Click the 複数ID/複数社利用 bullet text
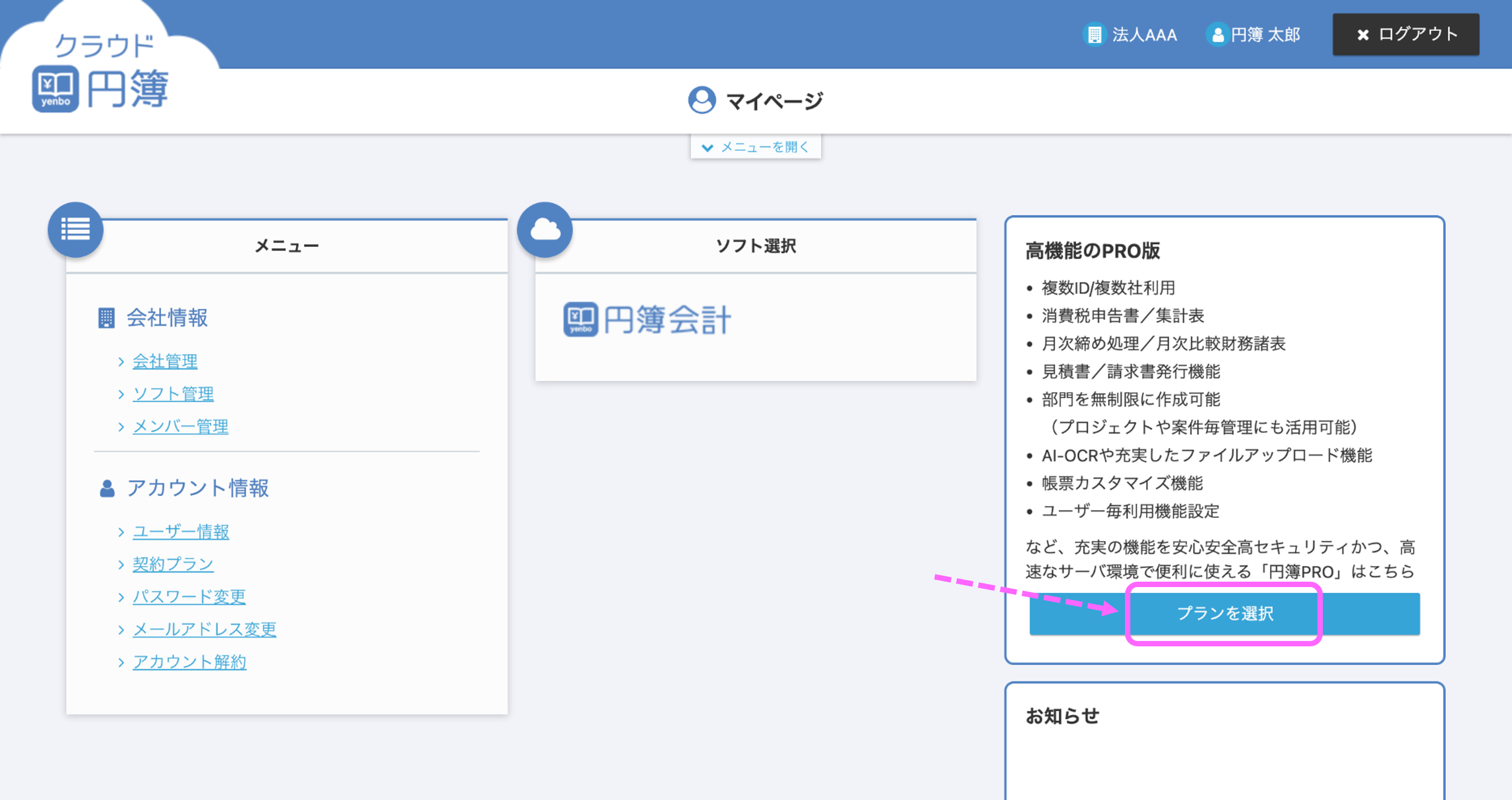This screenshot has width=1512, height=800. [x=1108, y=288]
